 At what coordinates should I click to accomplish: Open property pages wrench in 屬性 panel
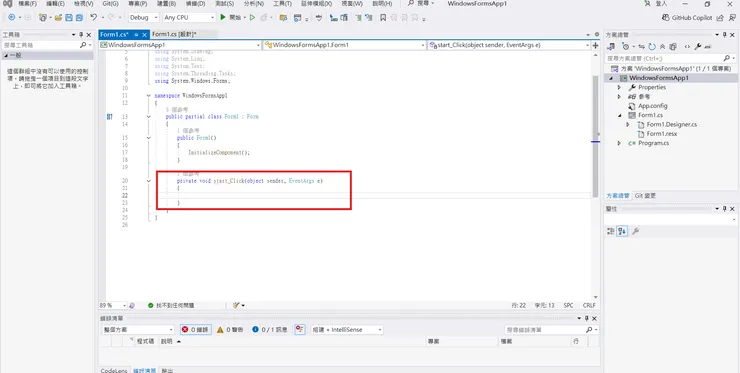635,231
